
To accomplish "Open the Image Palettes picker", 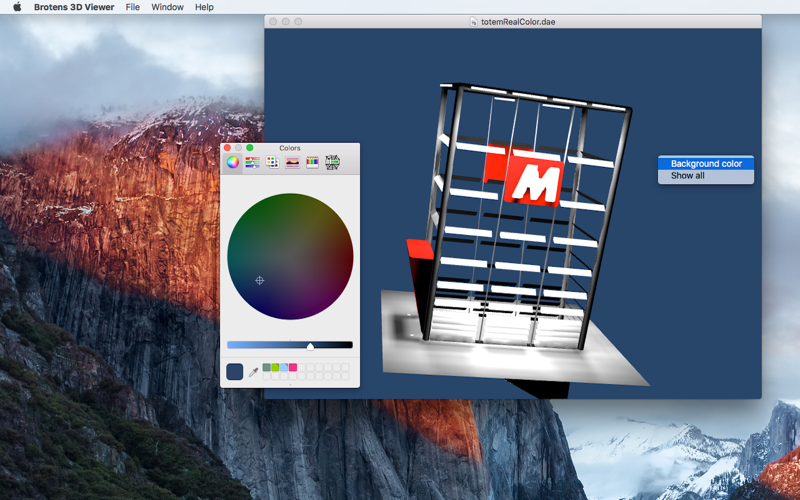I will (292, 162).
